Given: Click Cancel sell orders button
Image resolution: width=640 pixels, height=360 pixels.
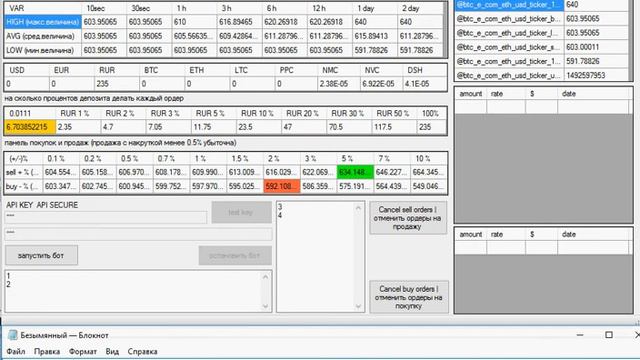Looking at the screenshot, I should pyautogui.click(x=408, y=218).
